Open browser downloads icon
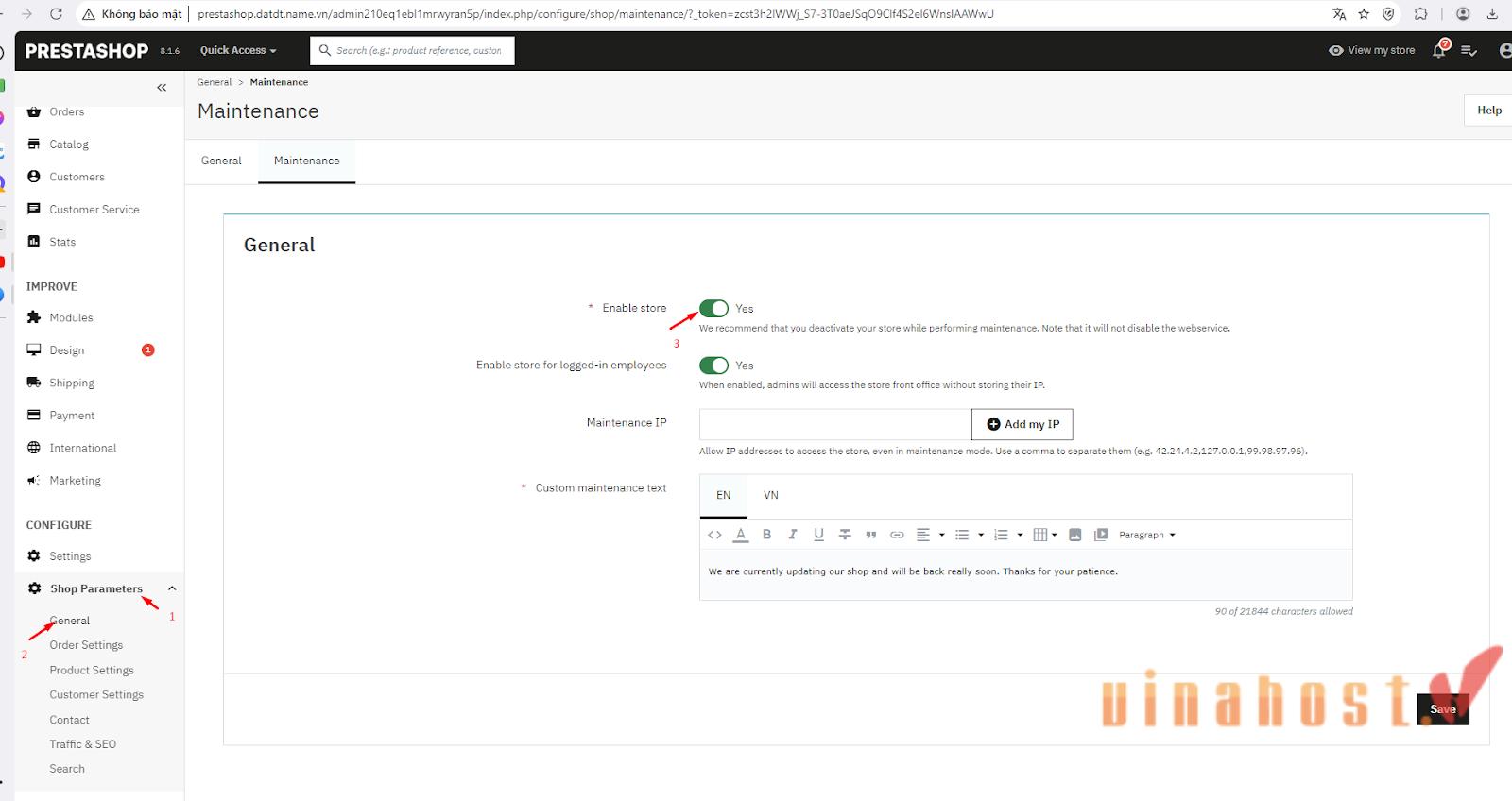The height and width of the screenshot is (801, 1512). tap(1492, 14)
